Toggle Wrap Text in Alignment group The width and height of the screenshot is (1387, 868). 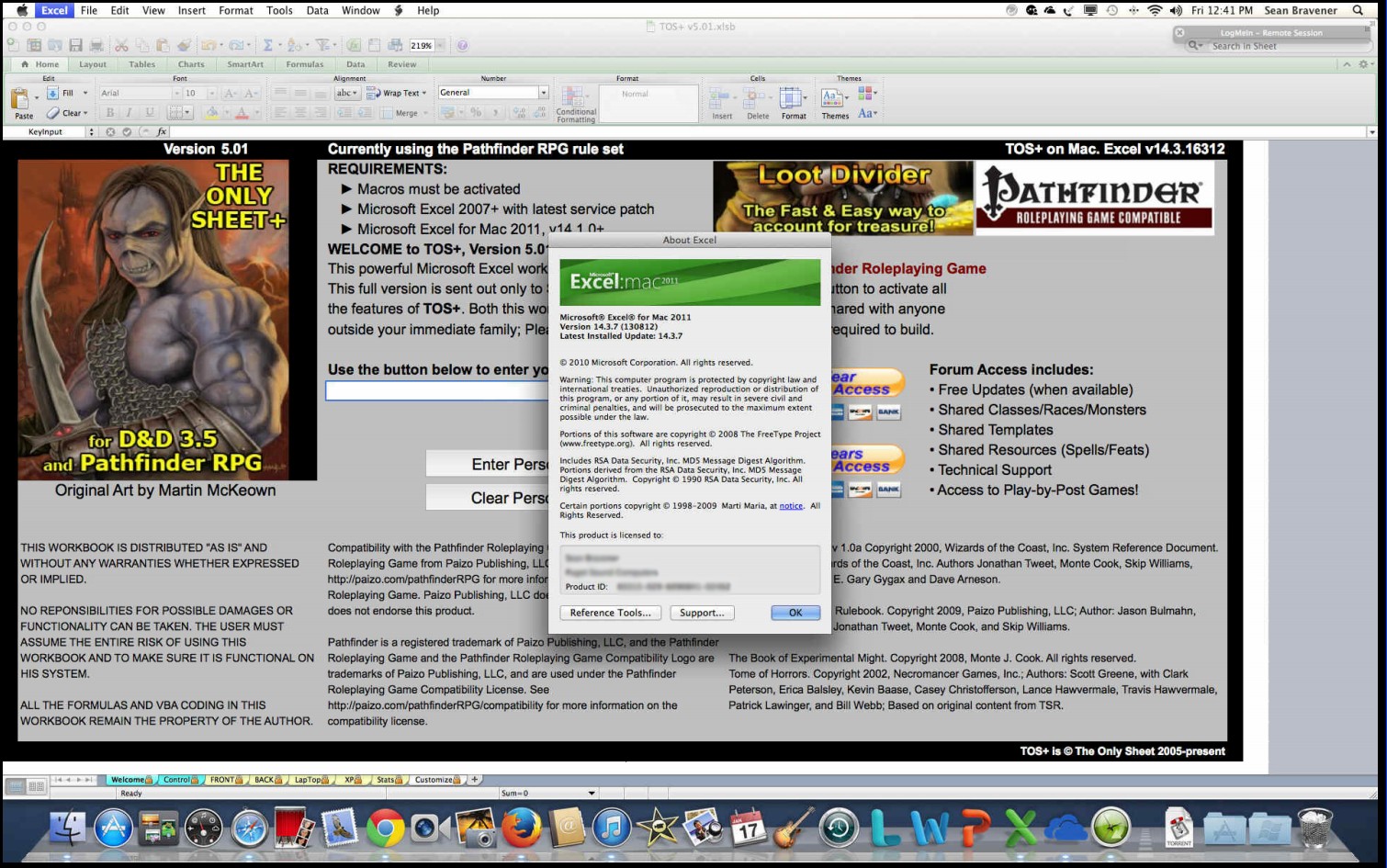397,93
